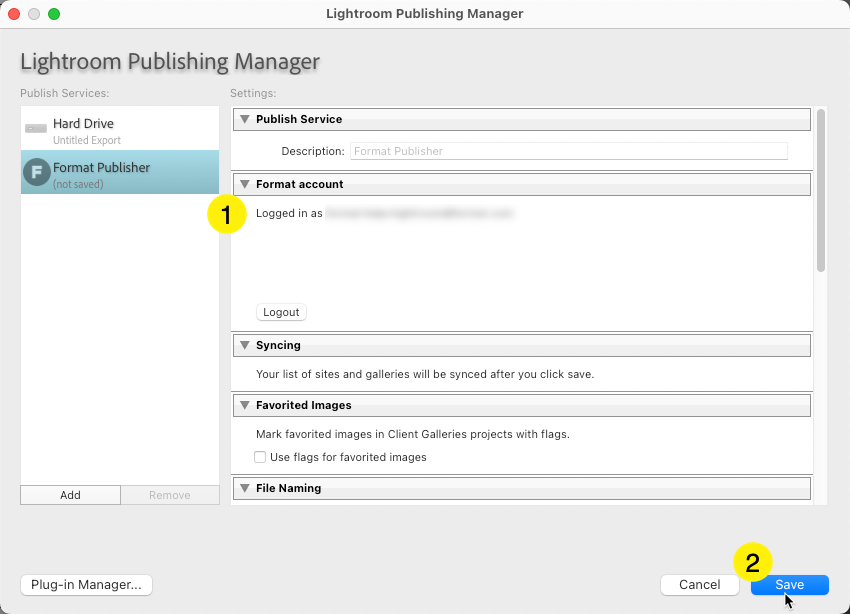The image size is (850, 614).
Task: Open the Plug-in Manager
Action: (x=86, y=585)
